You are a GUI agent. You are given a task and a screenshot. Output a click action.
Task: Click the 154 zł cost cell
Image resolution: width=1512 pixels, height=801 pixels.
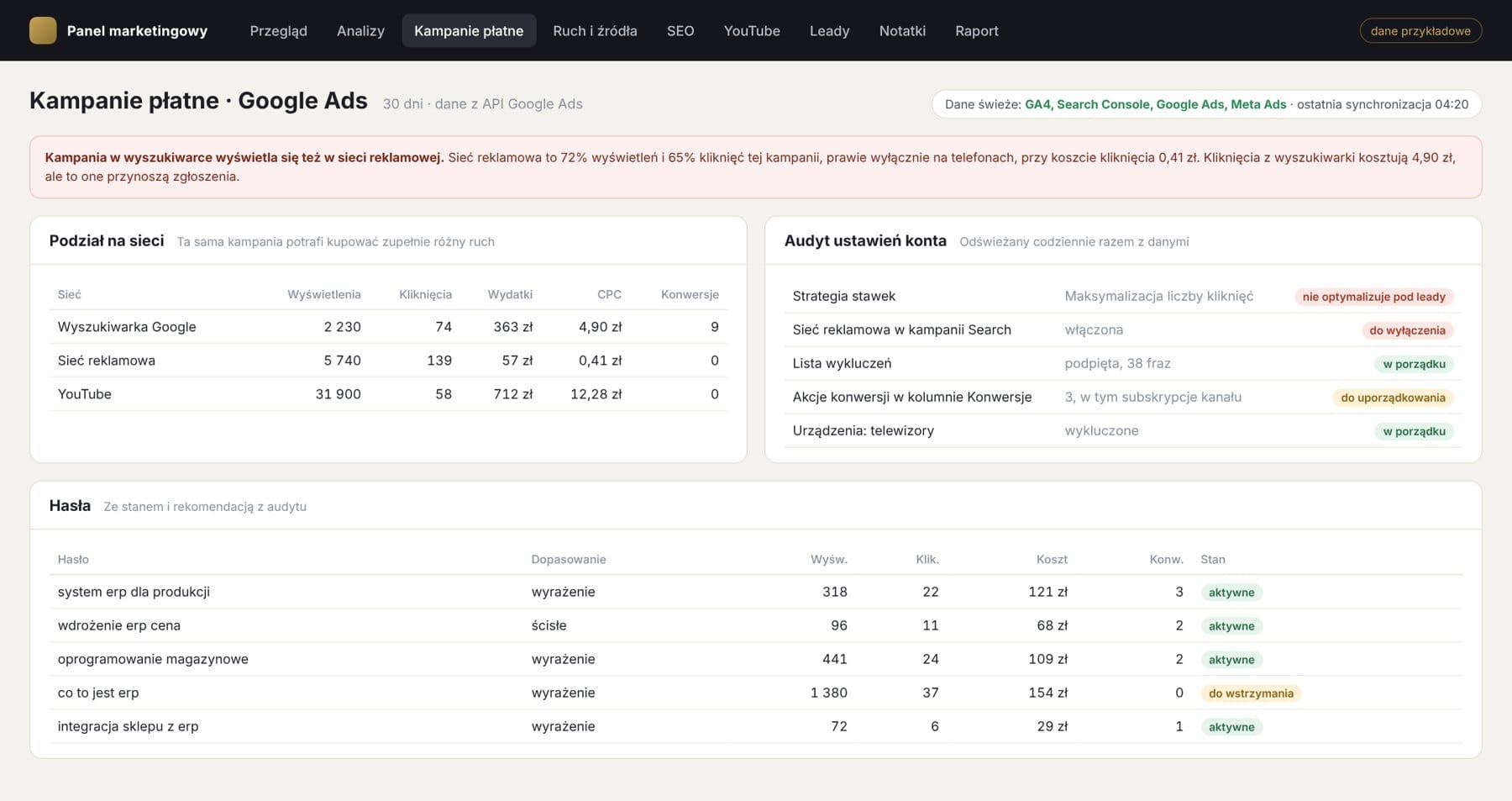[x=1047, y=693]
